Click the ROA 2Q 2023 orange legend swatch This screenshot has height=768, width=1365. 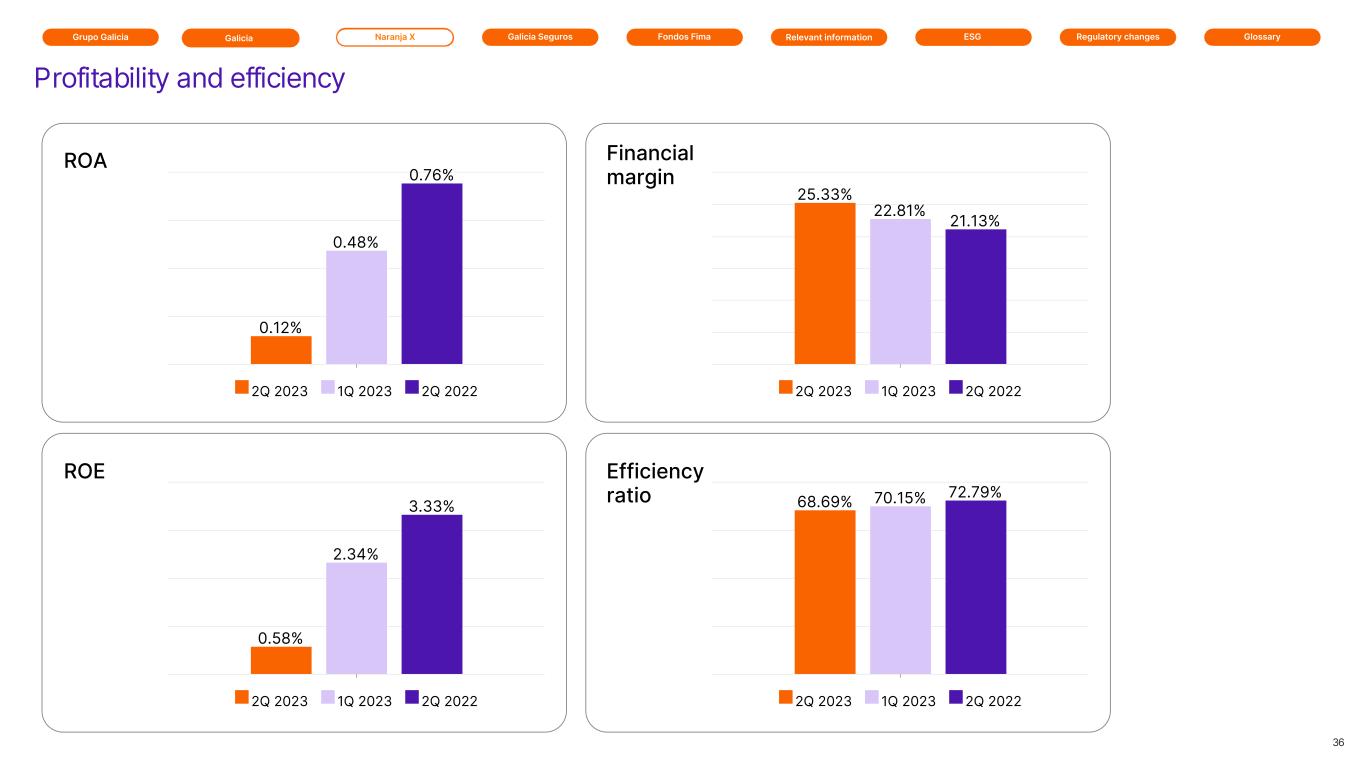[242, 388]
